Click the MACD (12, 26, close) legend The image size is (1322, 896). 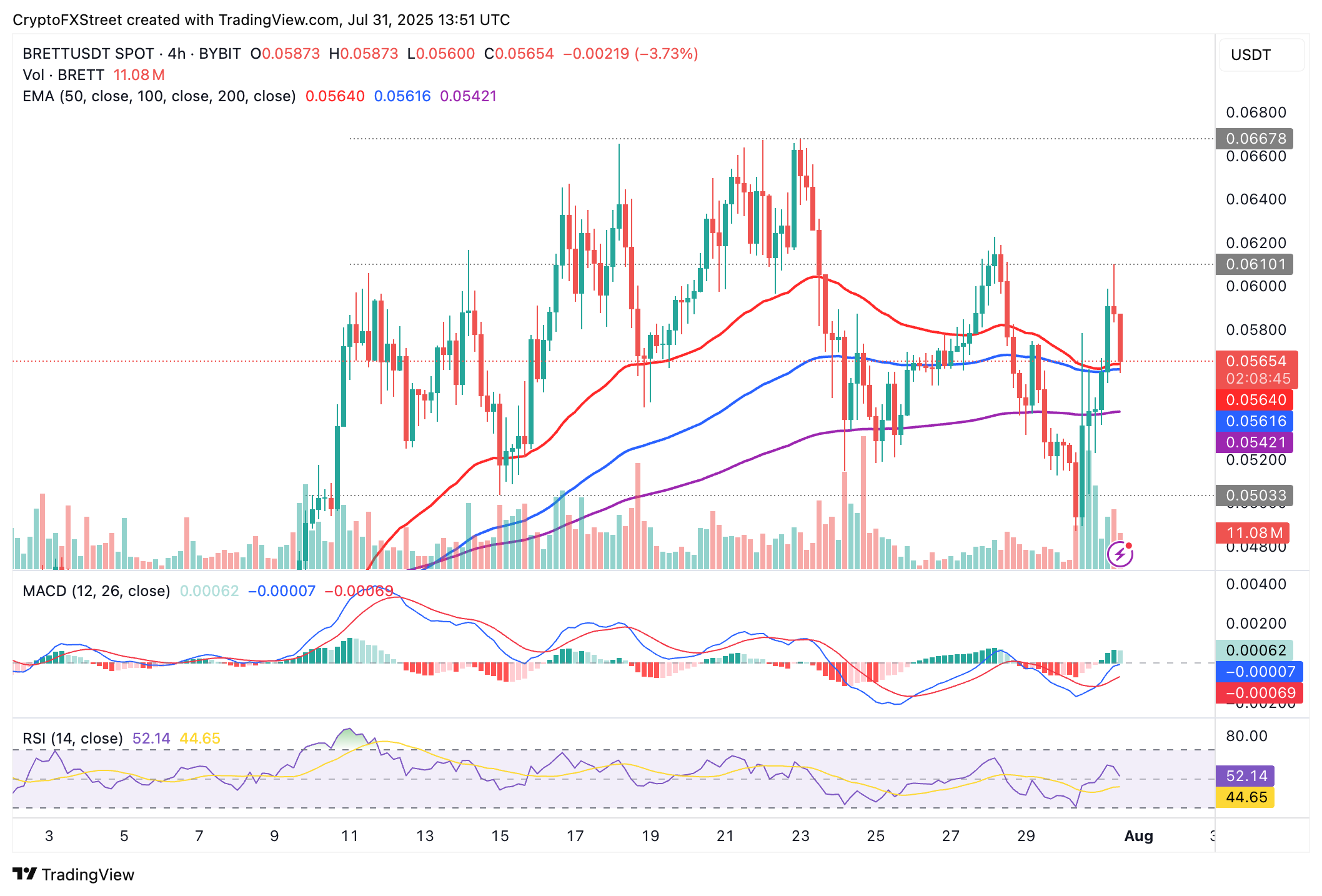coord(96,591)
